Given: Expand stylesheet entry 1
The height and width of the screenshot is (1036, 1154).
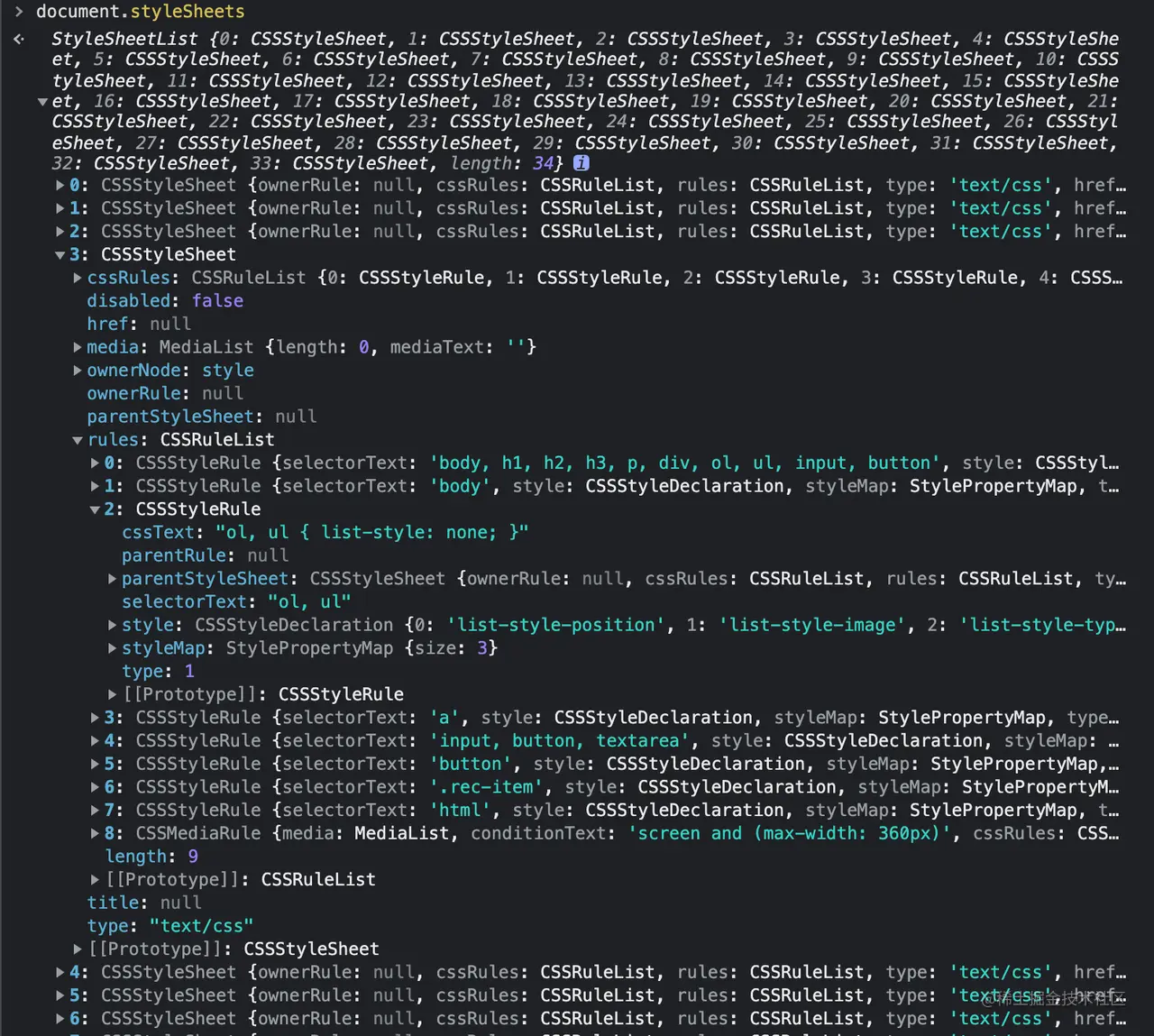Looking at the screenshot, I should click(x=60, y=208).
